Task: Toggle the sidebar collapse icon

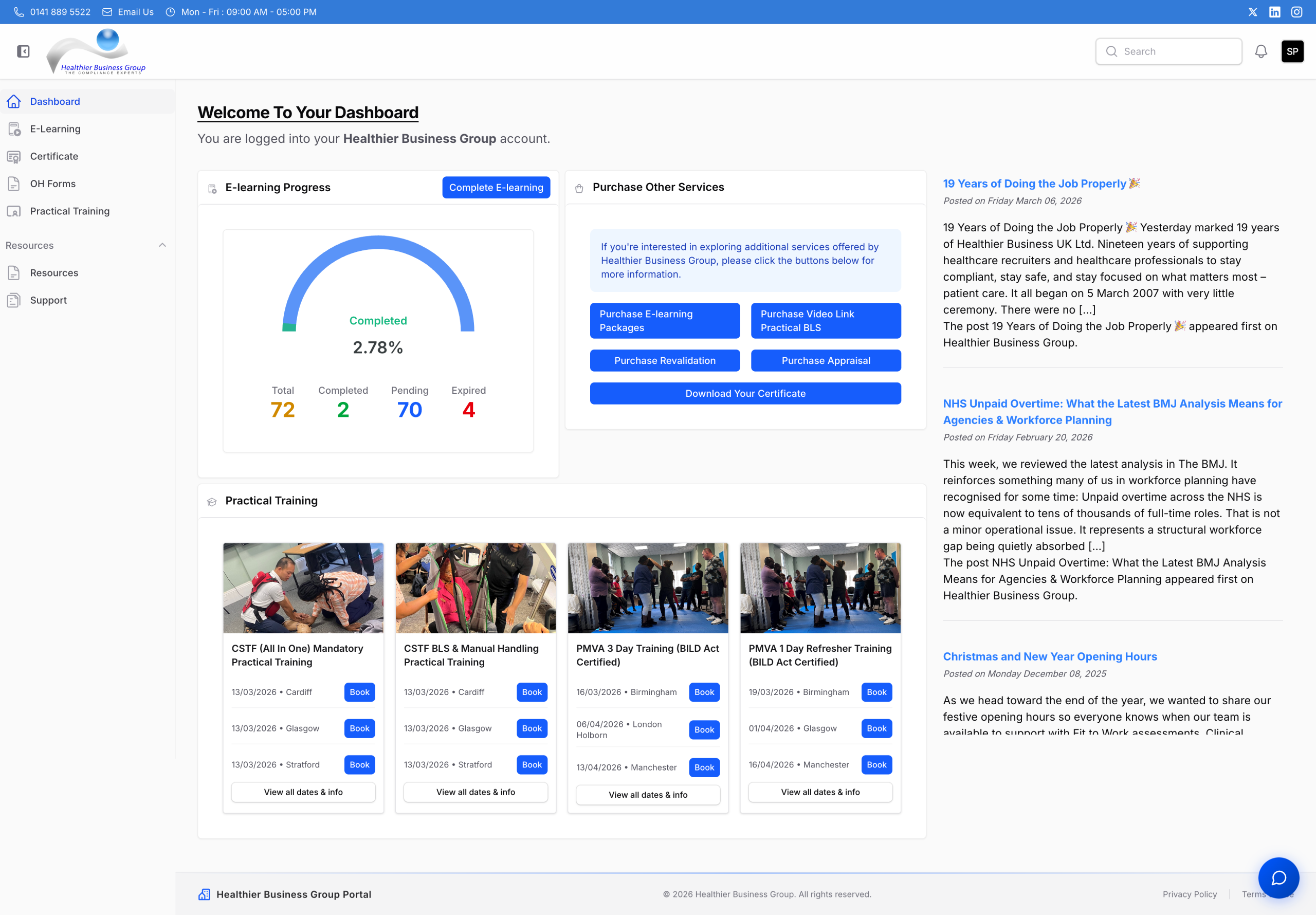Action: tap(23, 51)
